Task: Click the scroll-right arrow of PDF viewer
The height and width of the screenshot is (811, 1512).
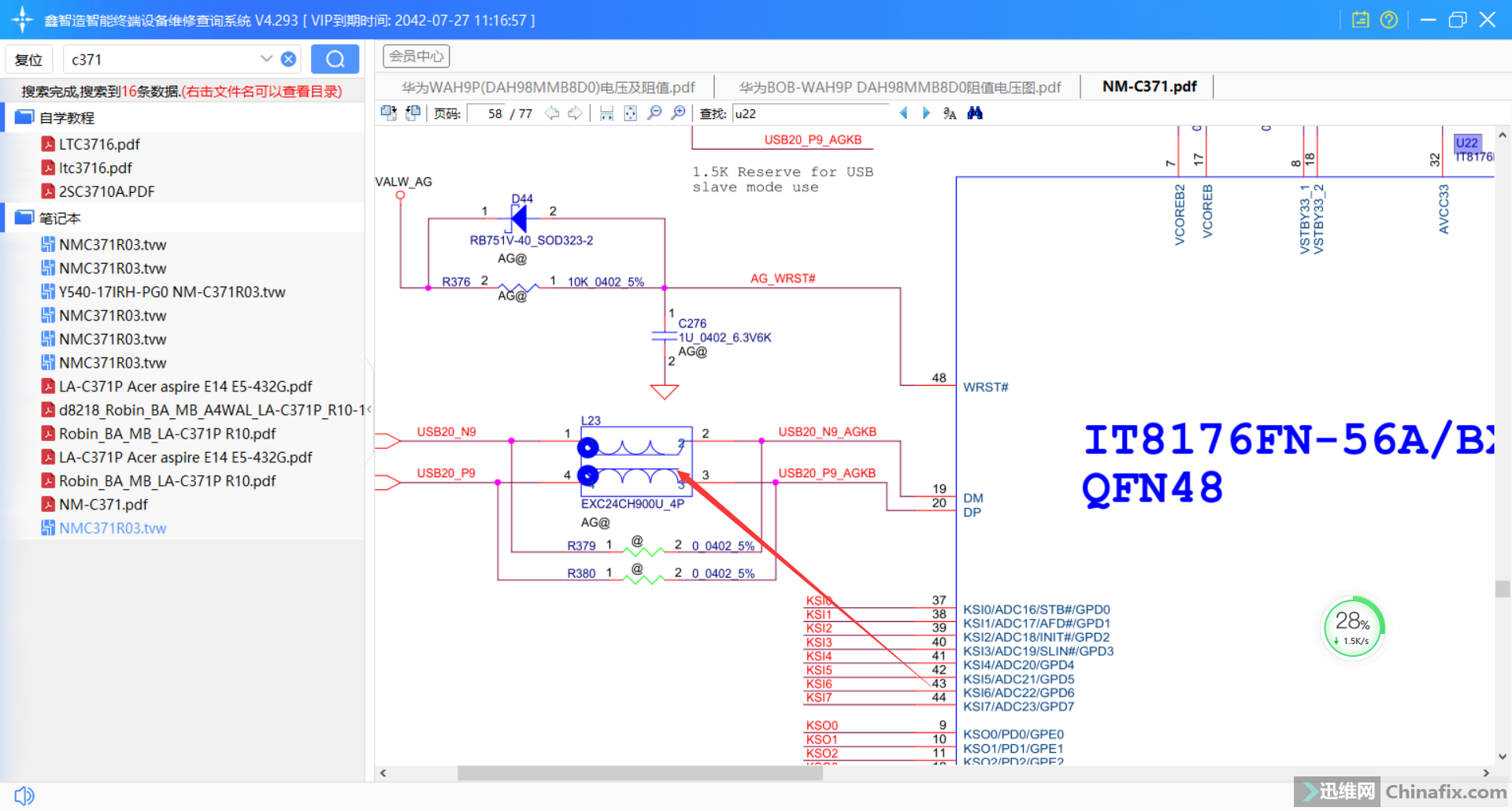Action: point(1486,773)
